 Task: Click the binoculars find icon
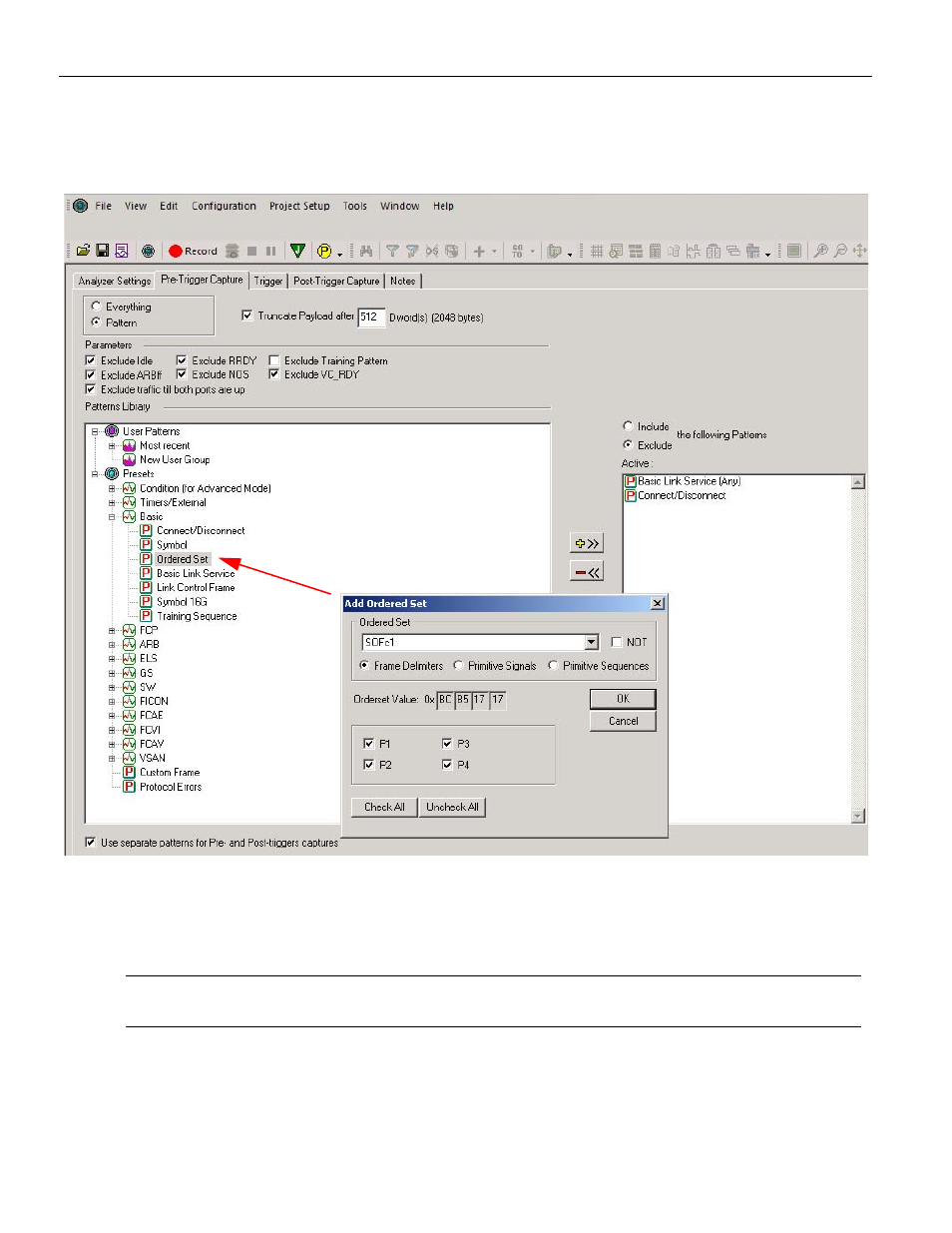tap(366, 252)
